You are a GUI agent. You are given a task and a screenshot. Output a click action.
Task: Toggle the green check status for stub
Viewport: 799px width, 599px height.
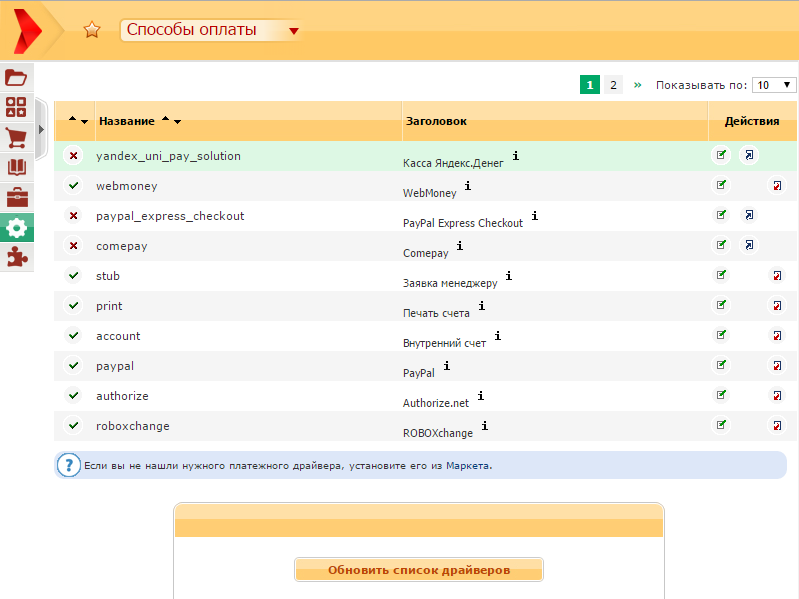point(73,276)
